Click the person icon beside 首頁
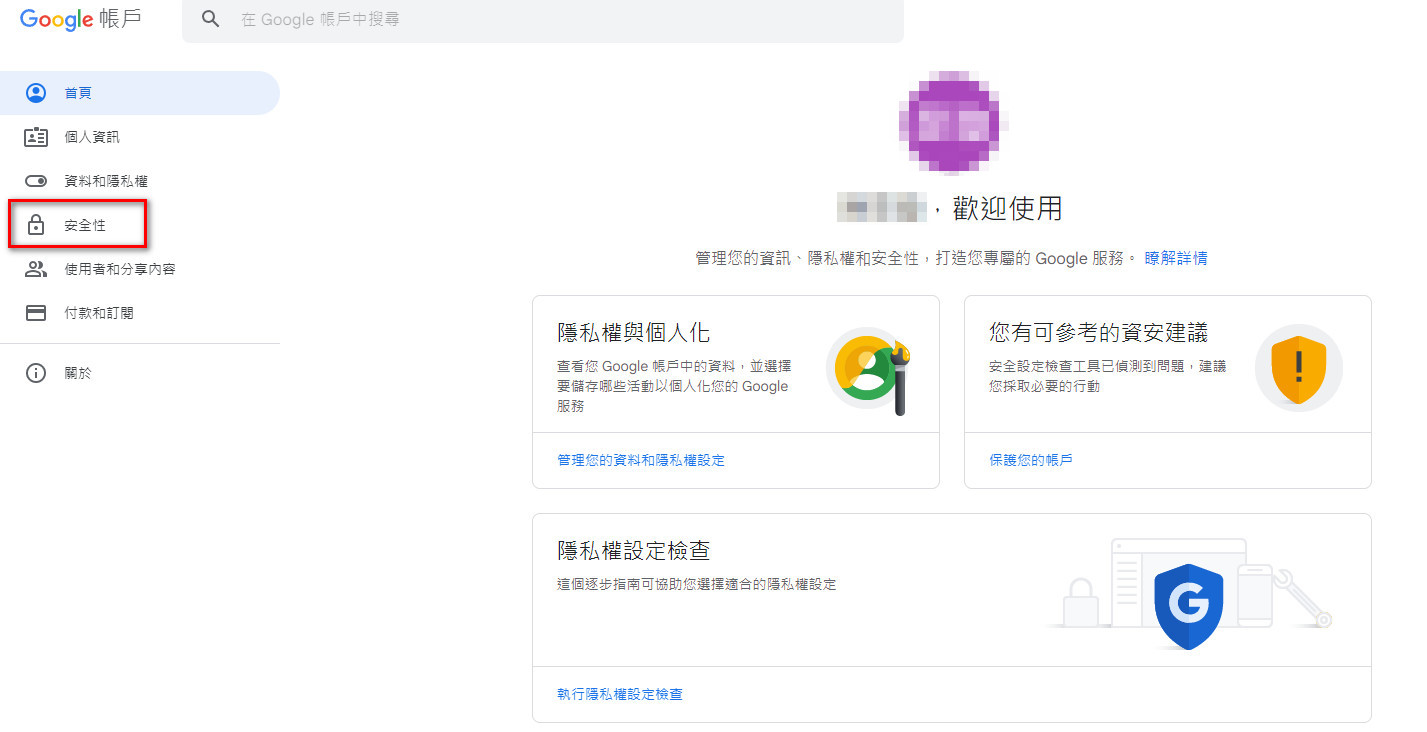Image resolution: width=1427 pixels, height=732 pixels. click(x=36, y=92)
